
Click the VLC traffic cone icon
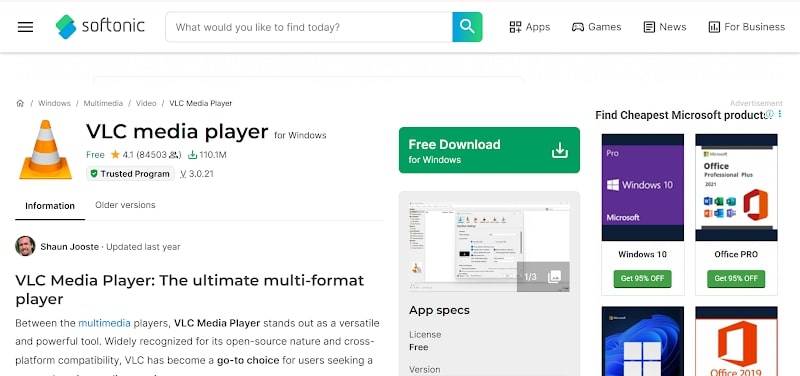45,149
